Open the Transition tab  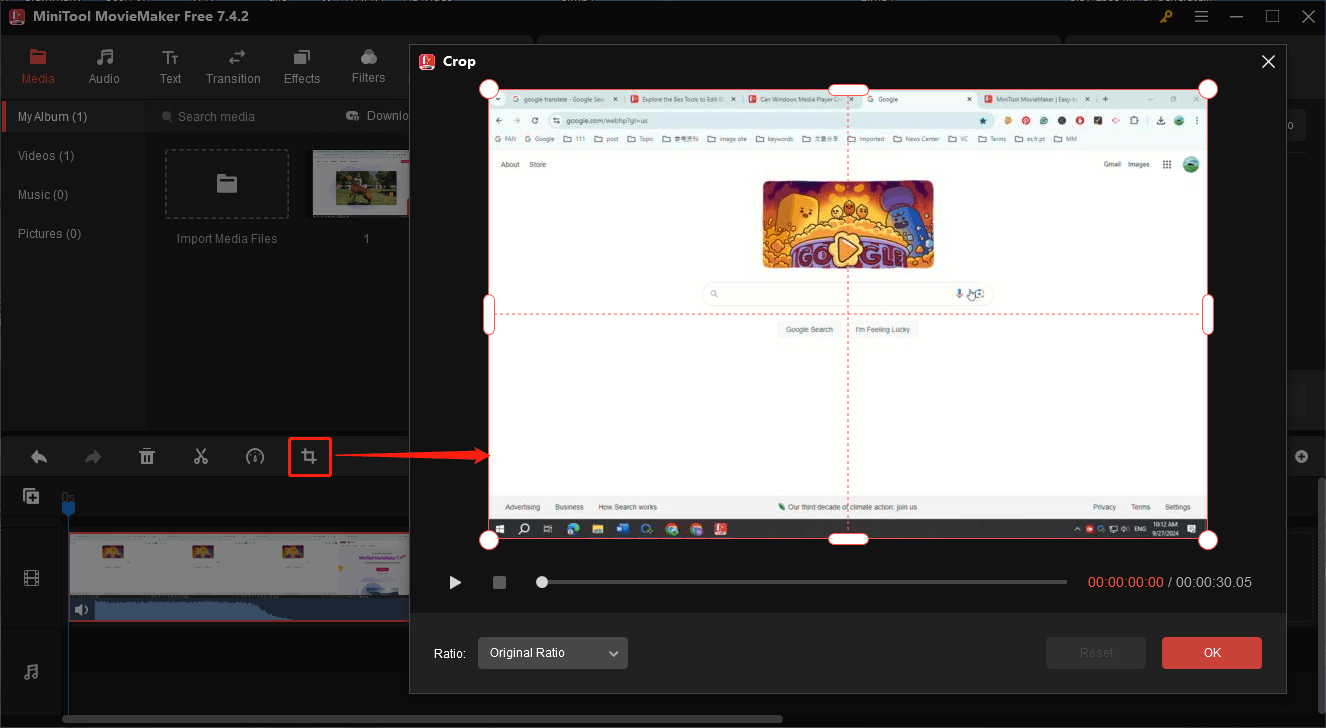(233, 66)
